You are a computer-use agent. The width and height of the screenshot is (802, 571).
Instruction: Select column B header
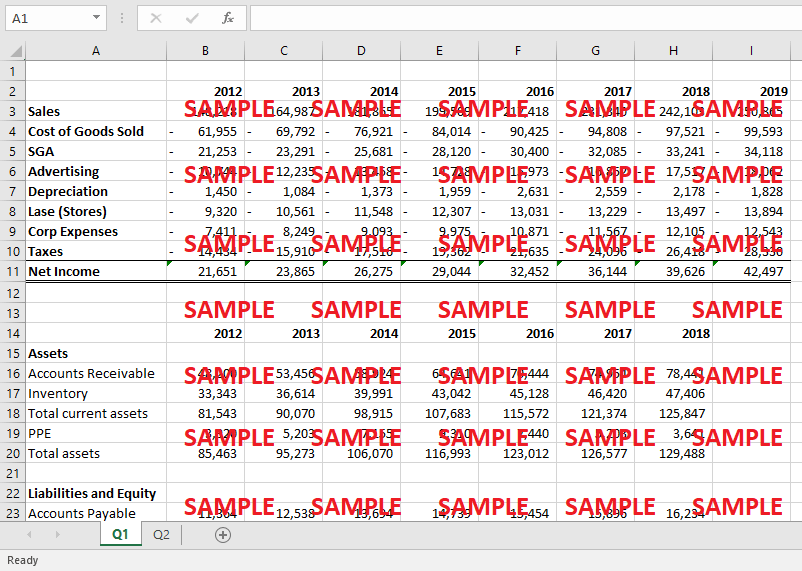(x=205, y=51)
